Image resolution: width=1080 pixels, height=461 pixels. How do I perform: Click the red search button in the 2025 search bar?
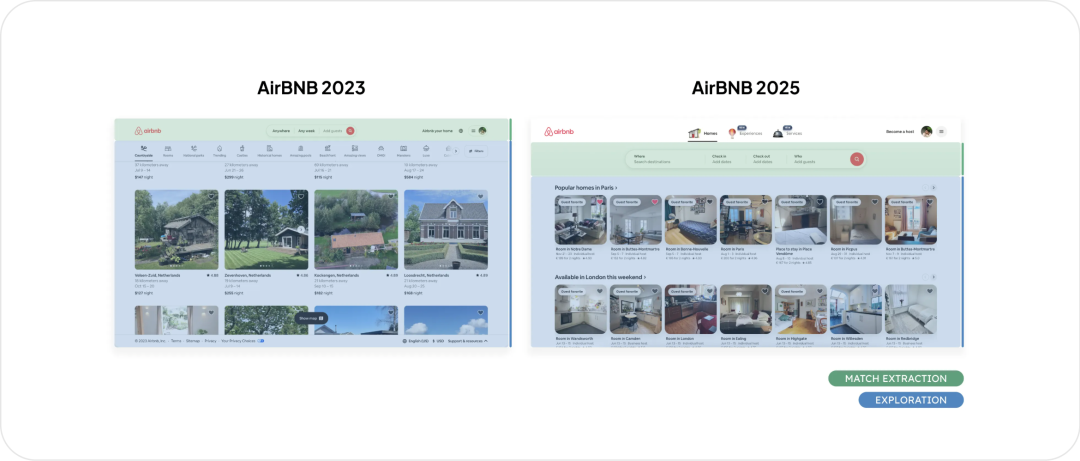[857, 159]
